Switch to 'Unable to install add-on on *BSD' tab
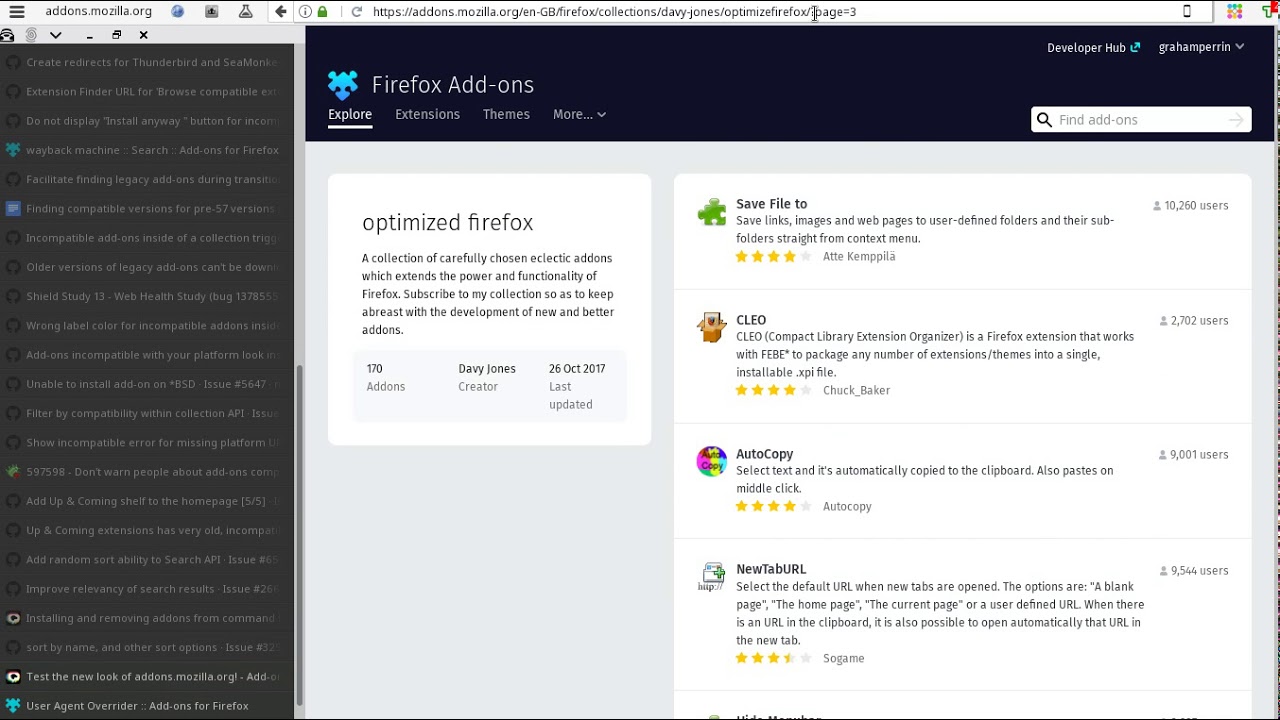This screenshot has width=1280, height=720. pos(146,384)
